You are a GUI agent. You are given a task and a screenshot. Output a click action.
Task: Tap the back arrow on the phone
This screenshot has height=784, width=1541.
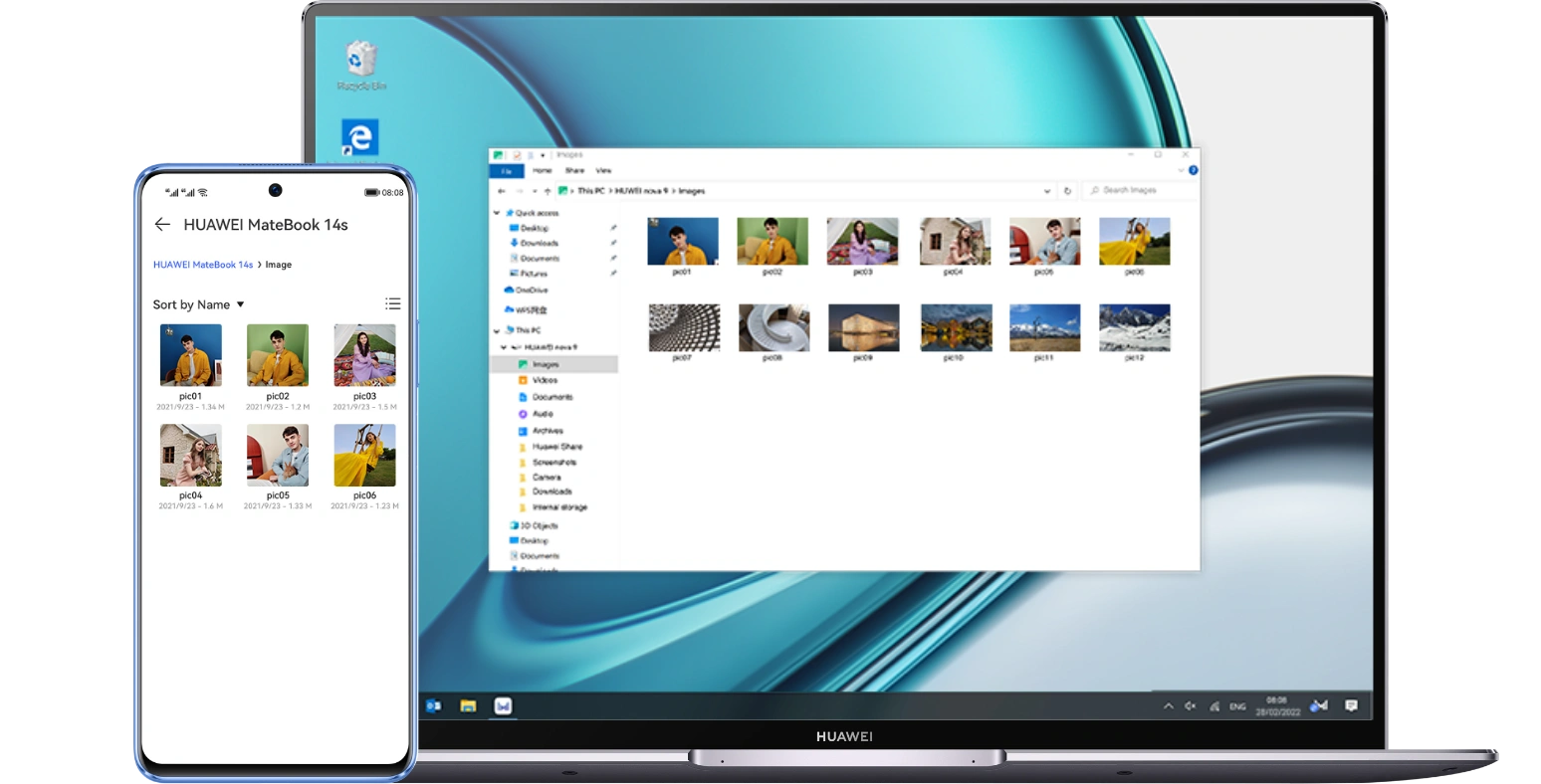click(162, 225)
